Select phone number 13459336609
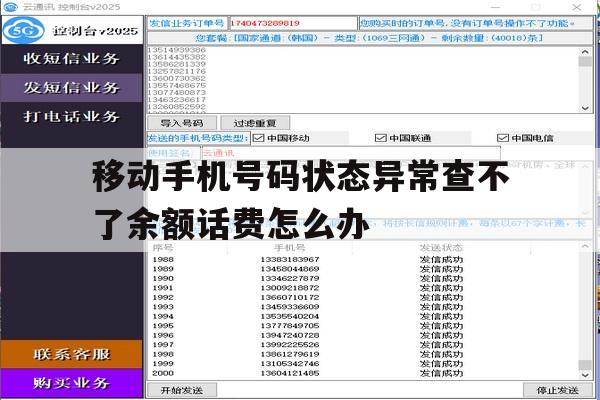This screenshot has height=400, width=600. 290,307
